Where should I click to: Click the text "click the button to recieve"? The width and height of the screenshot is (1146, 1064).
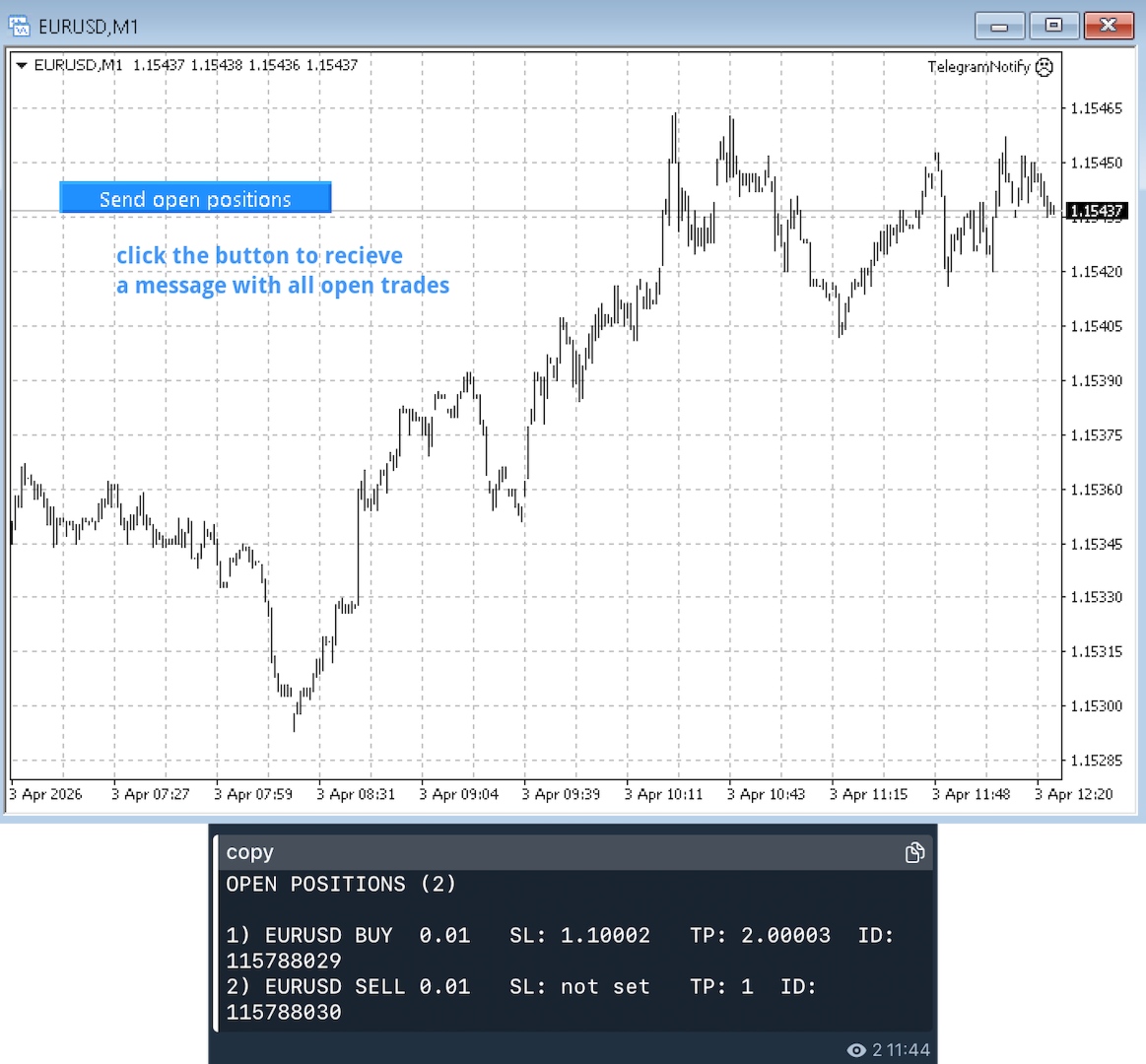pyautogui.click(x=259, y=255)
